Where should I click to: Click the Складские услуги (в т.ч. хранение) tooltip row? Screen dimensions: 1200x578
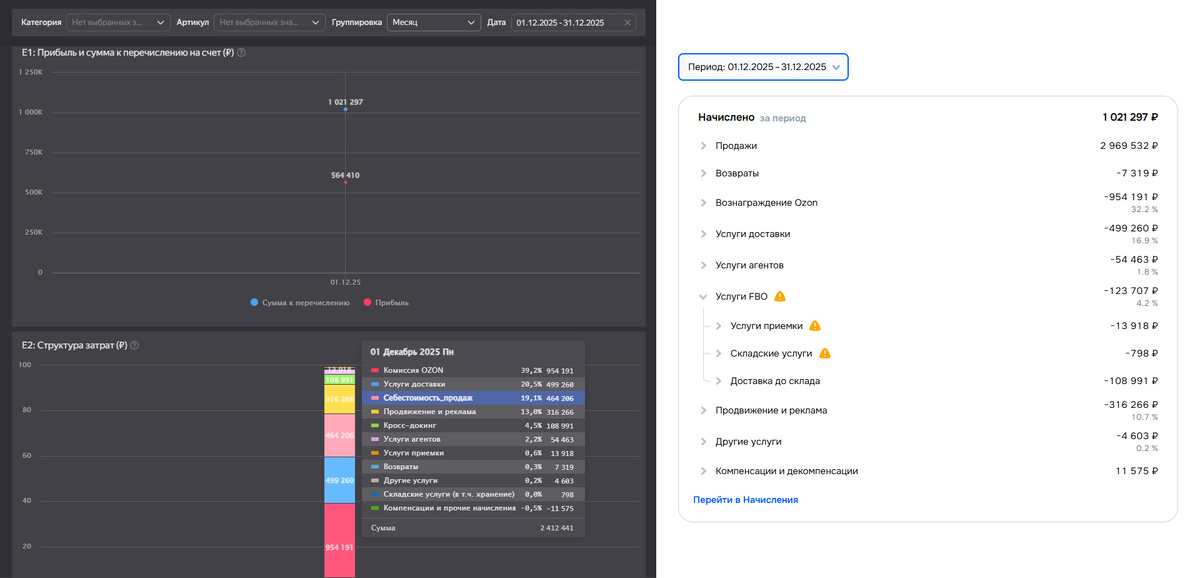click(x=474, y=494)
